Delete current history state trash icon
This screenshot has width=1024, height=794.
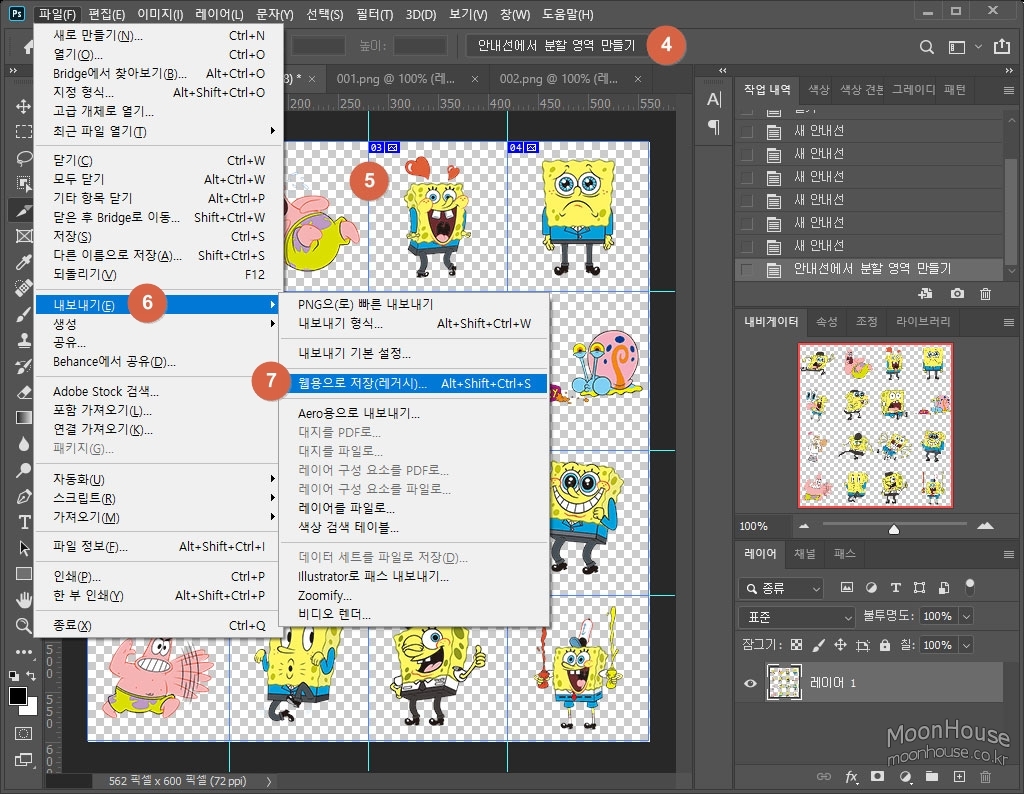coord(985,294)
